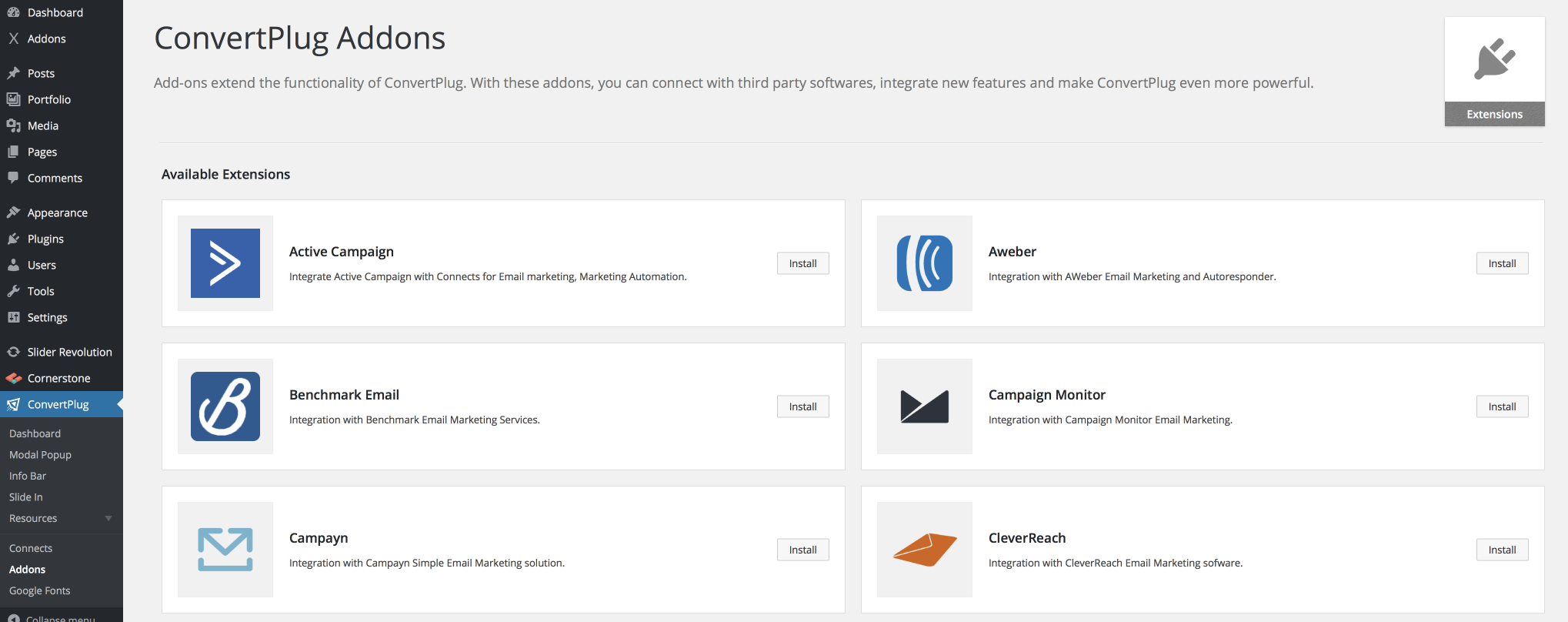
Task: Click the Campayn title text
Action: click(x=319, y=538)
